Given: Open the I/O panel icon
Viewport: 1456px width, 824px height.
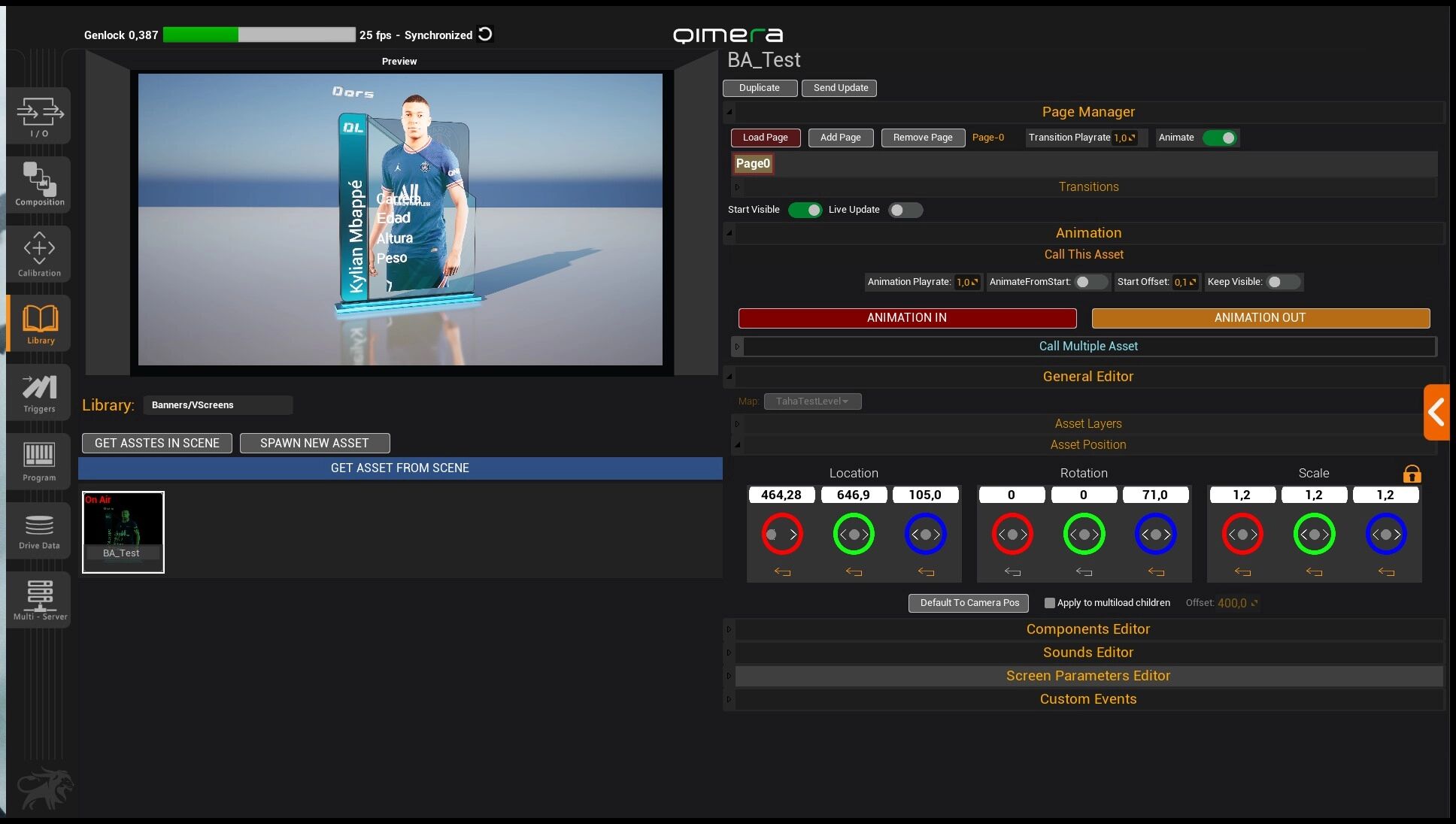Looking at the screenshot, I should point(39,116).
